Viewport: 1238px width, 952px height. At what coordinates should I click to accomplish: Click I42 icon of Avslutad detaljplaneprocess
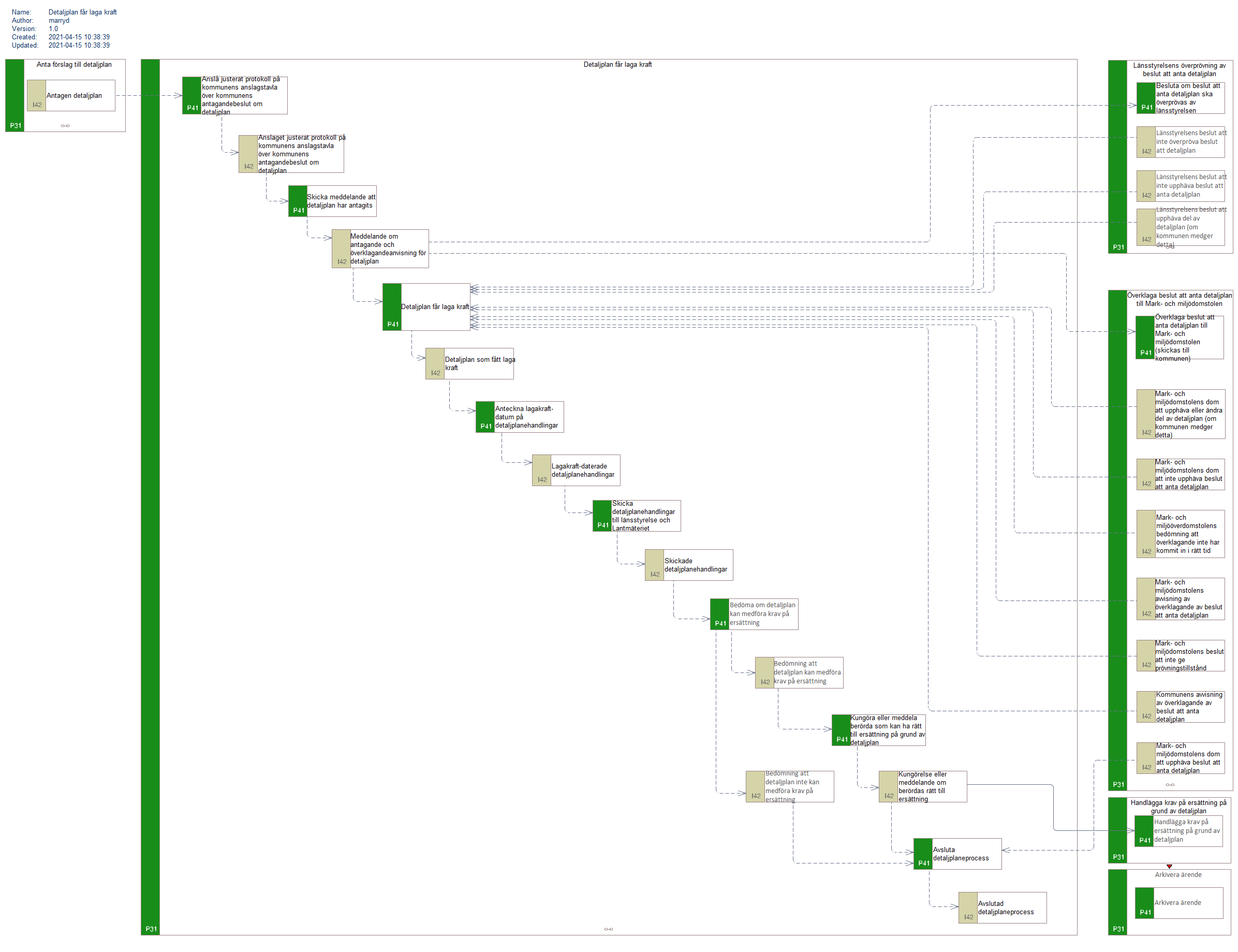pyautogui.click(x=968, y=908)
